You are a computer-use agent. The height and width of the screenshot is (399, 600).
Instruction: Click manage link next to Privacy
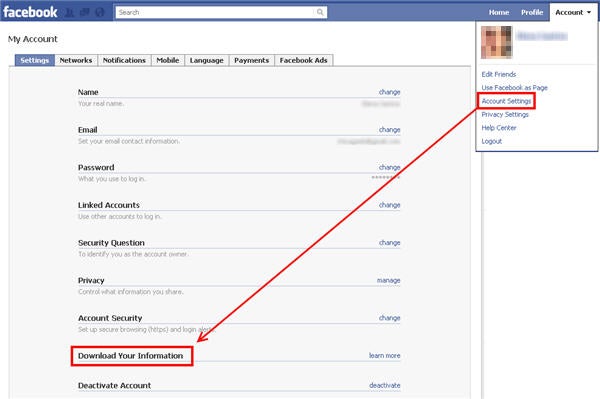point(388,280)
